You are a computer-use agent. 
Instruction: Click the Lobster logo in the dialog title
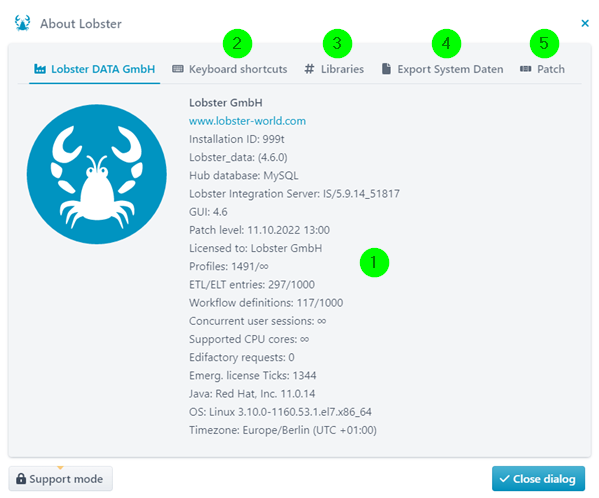point(23,23)
